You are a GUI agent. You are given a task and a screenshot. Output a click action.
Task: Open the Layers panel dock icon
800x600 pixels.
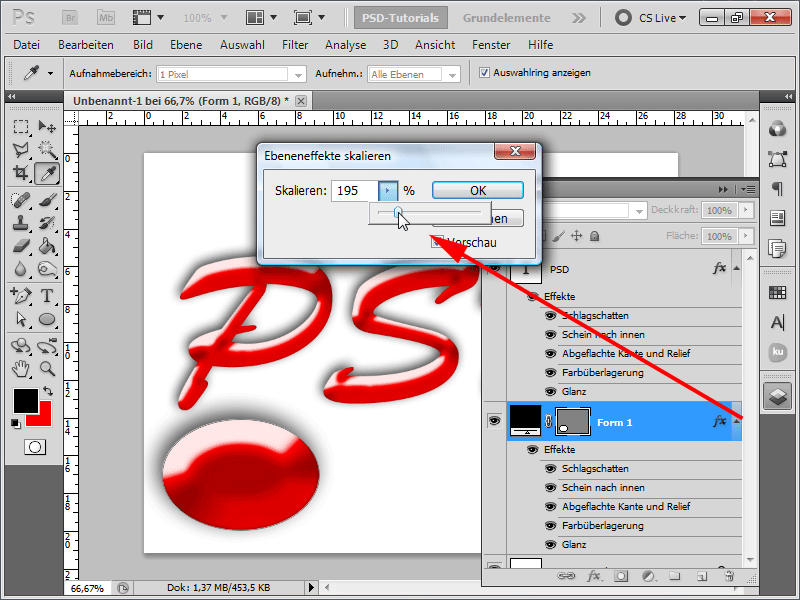pyautogui.click(x=778, y=396)
